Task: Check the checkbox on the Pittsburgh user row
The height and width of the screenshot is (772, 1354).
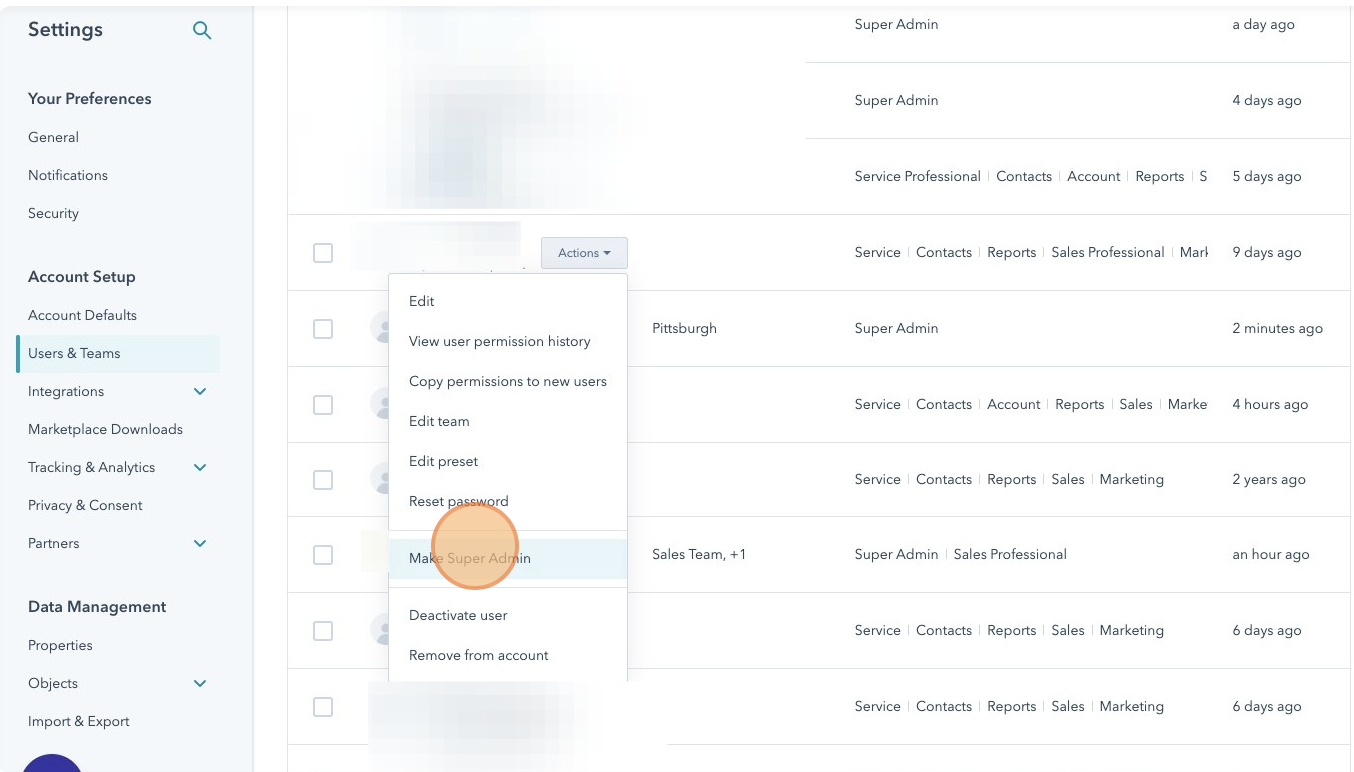Action: point(323,328)
